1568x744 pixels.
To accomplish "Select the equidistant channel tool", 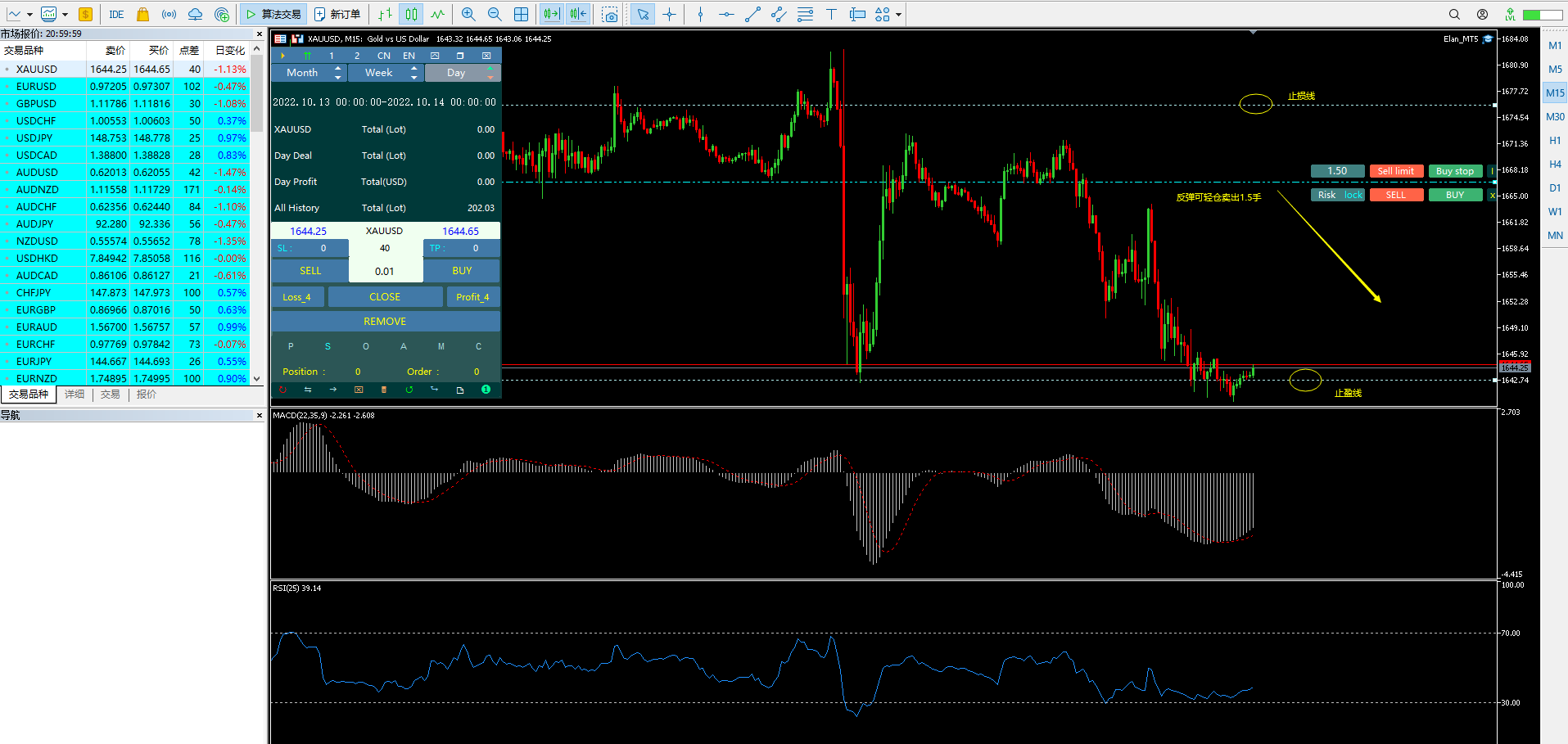I will pyautogui.click(x=779, y=14).
